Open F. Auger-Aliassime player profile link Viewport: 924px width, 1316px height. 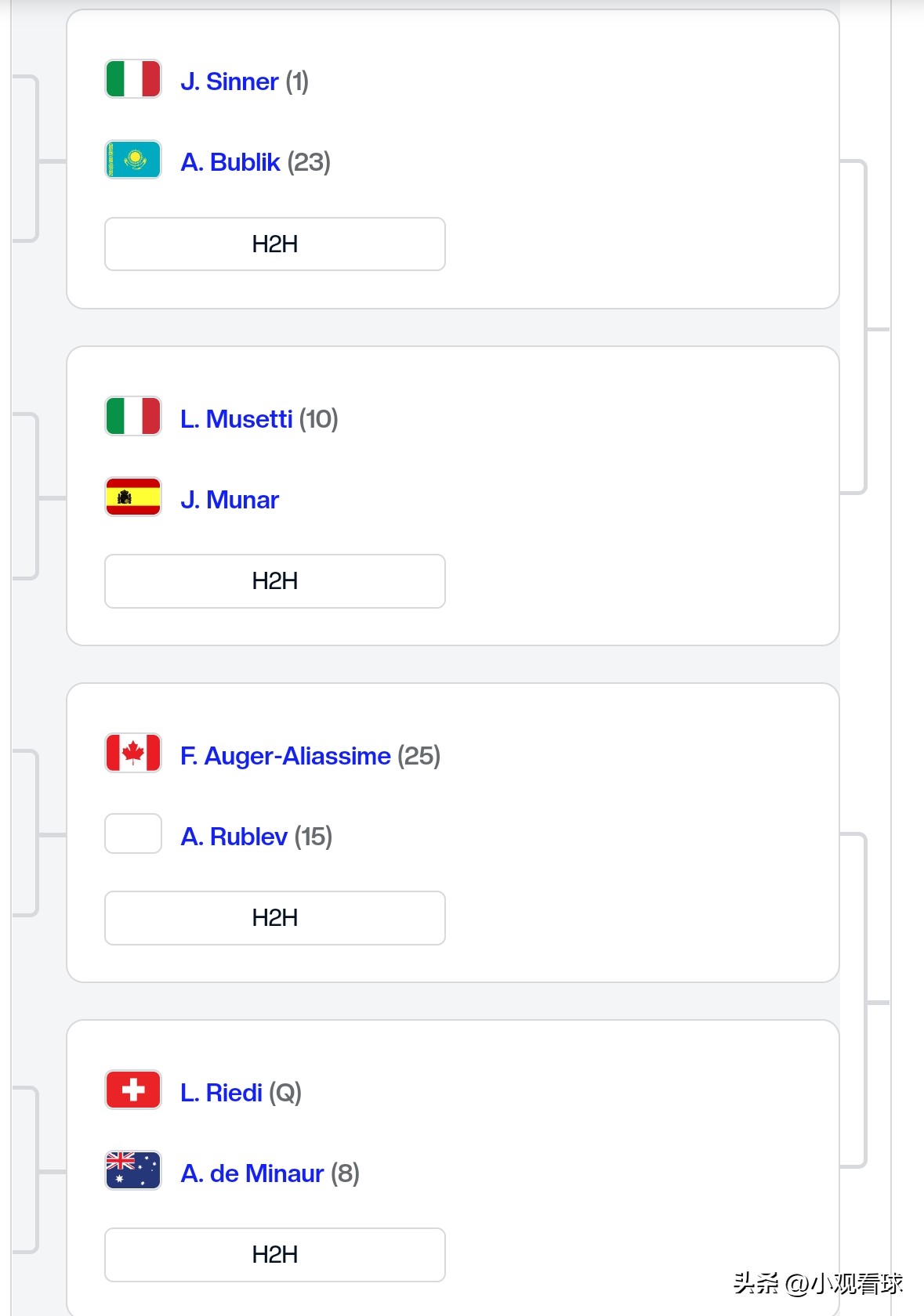pyautogui.click(x=285, y=756)
